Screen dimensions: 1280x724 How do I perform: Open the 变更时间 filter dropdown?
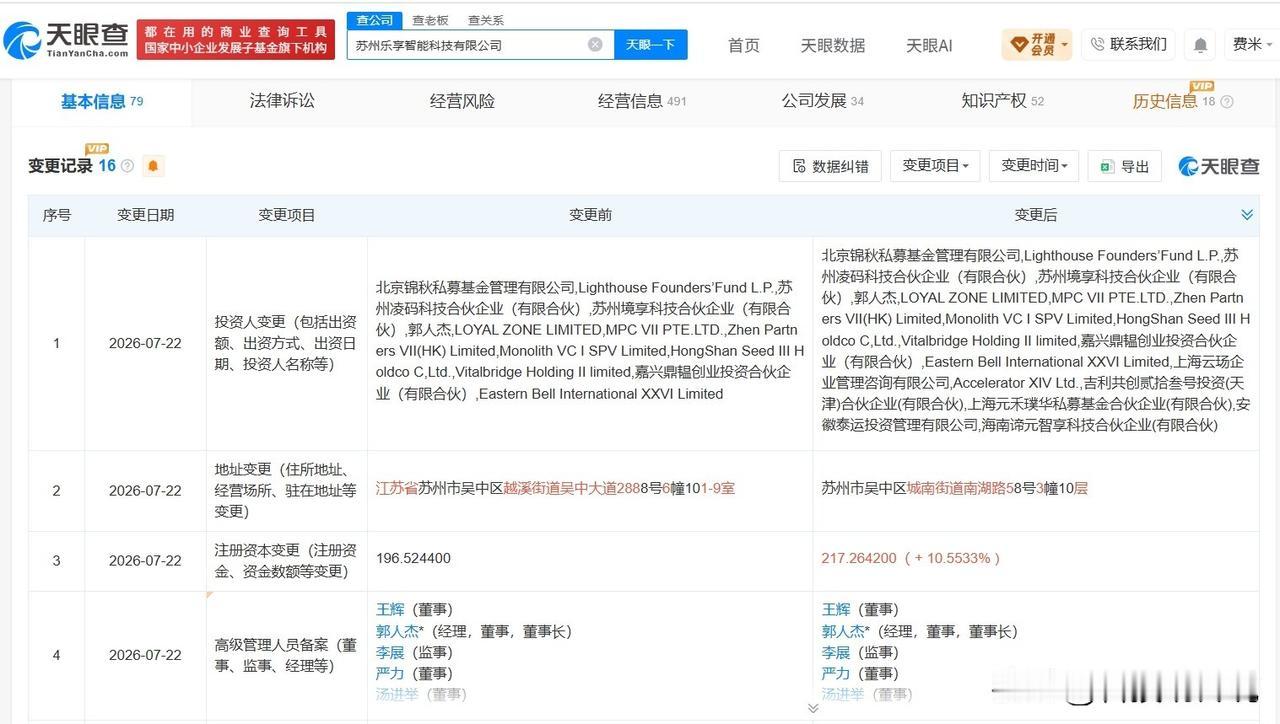(1034, 166)
